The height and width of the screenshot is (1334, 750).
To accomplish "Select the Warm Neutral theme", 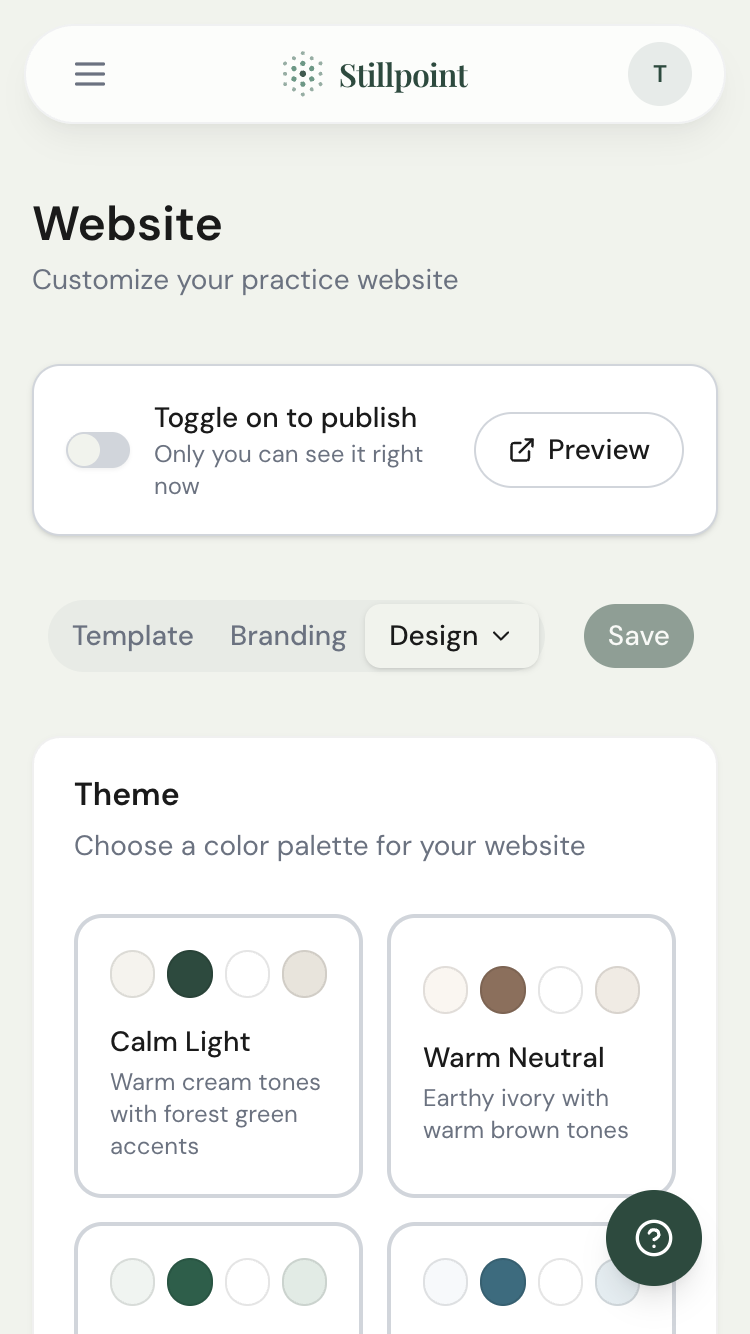I will (531, 1055).
